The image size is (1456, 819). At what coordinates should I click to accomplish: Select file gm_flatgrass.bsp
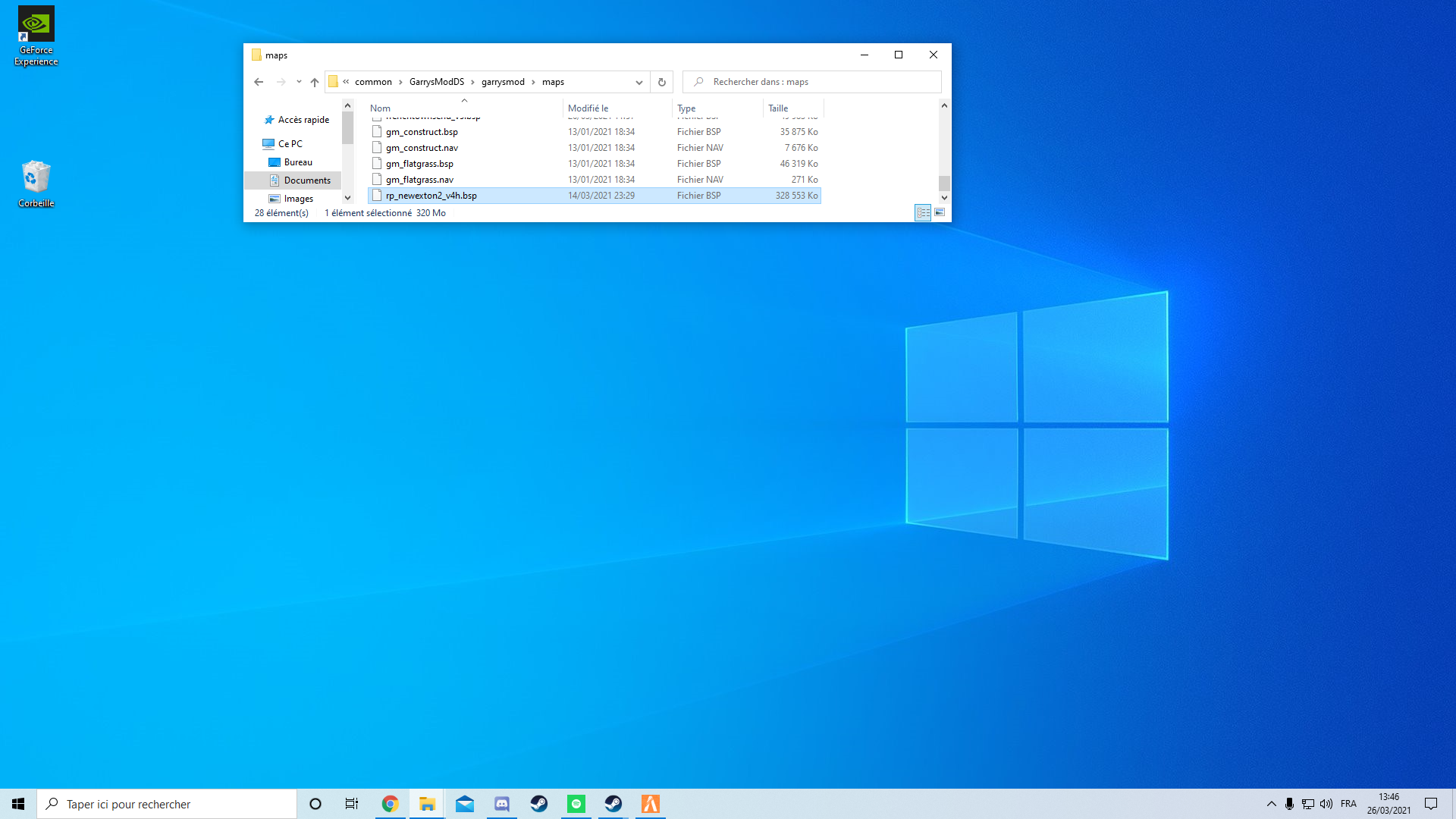594,164
